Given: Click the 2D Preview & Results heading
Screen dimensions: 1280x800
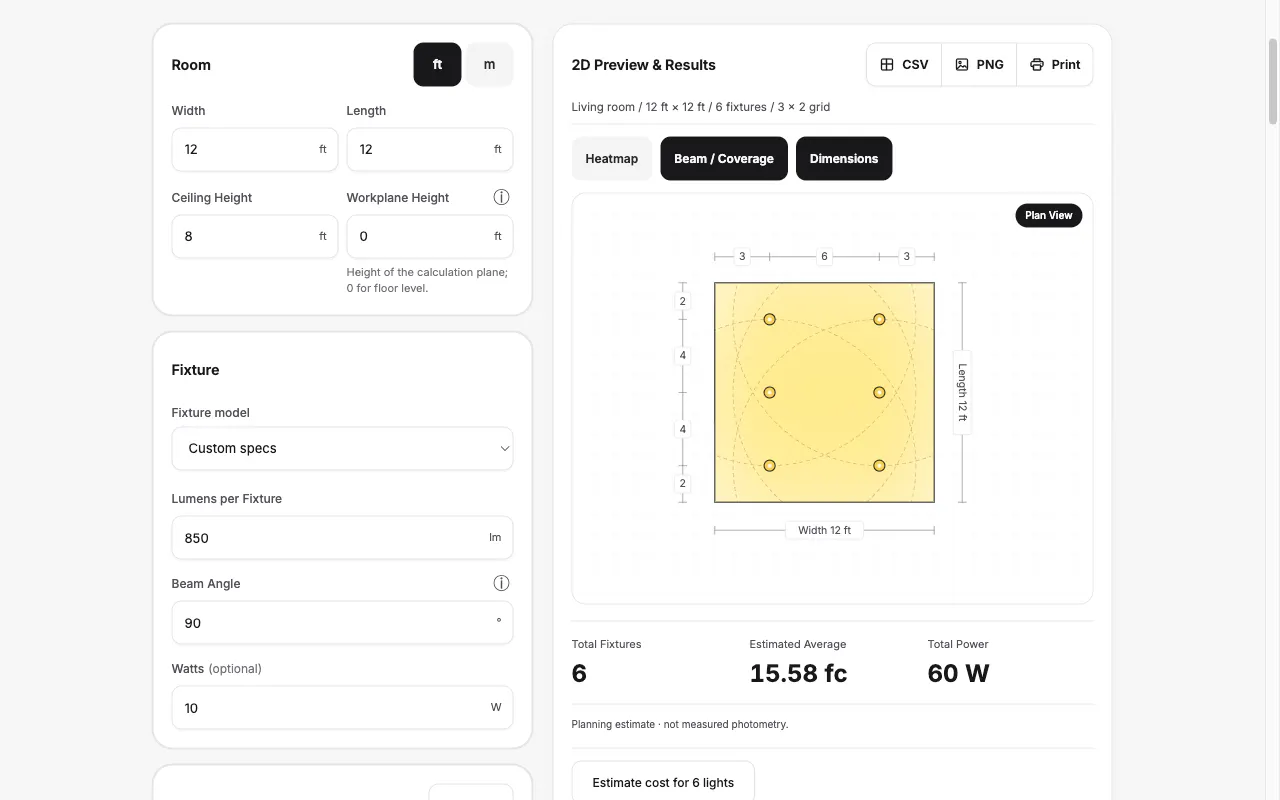Looking at the screenshot, I should (644, 65).
